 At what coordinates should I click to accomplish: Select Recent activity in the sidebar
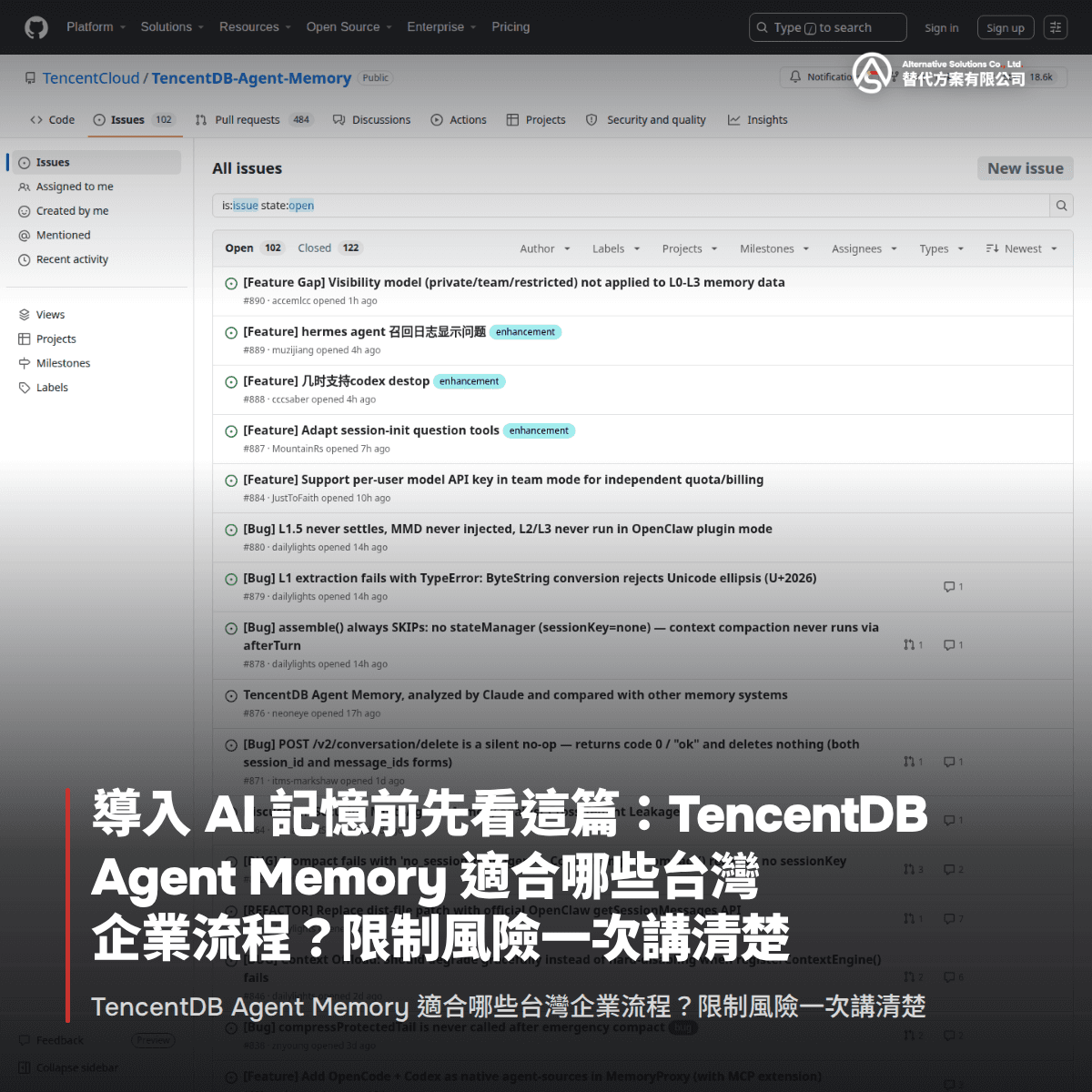[x=72, y=260]
